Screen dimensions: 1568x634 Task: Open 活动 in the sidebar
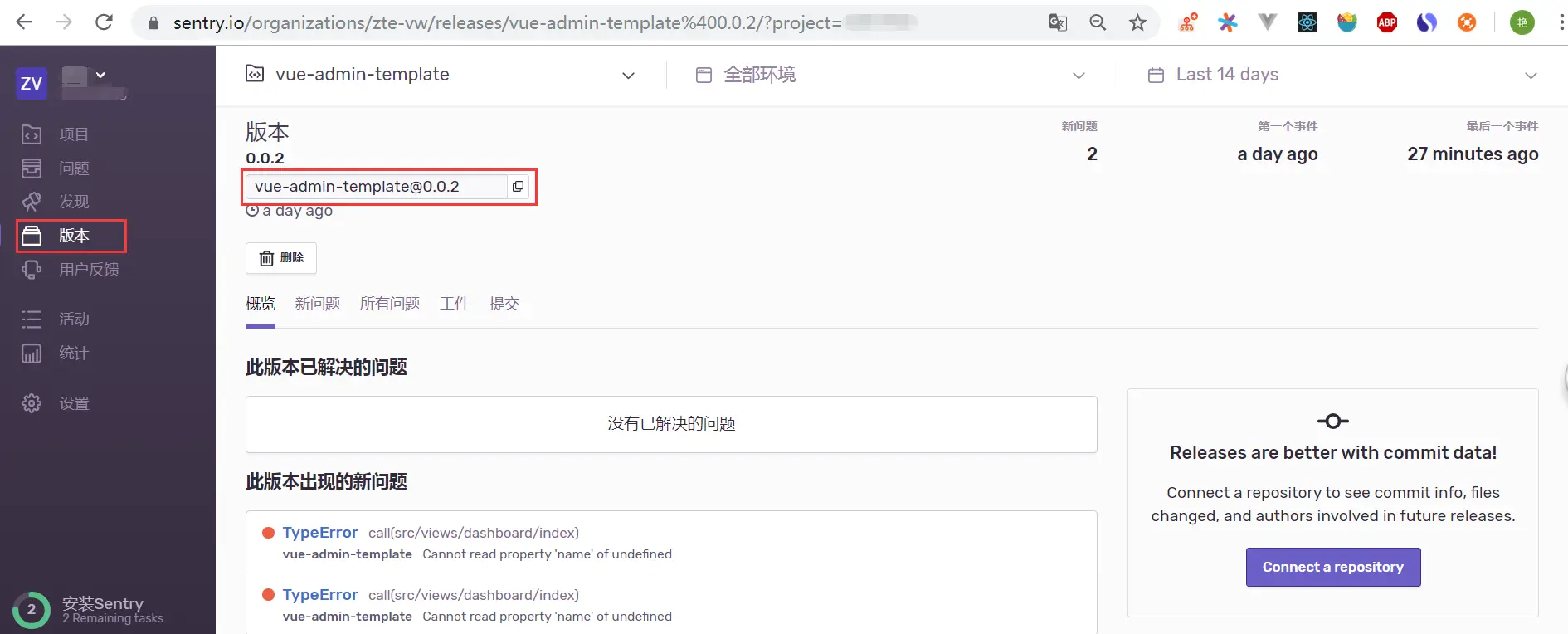74,319
